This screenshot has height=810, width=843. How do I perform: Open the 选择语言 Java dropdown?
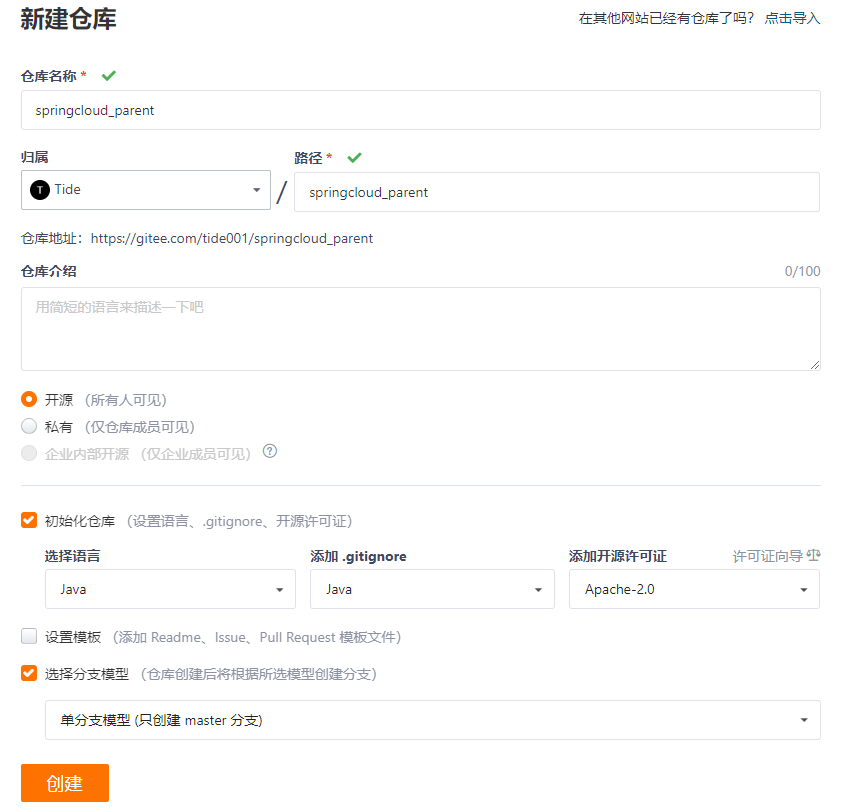170,589
